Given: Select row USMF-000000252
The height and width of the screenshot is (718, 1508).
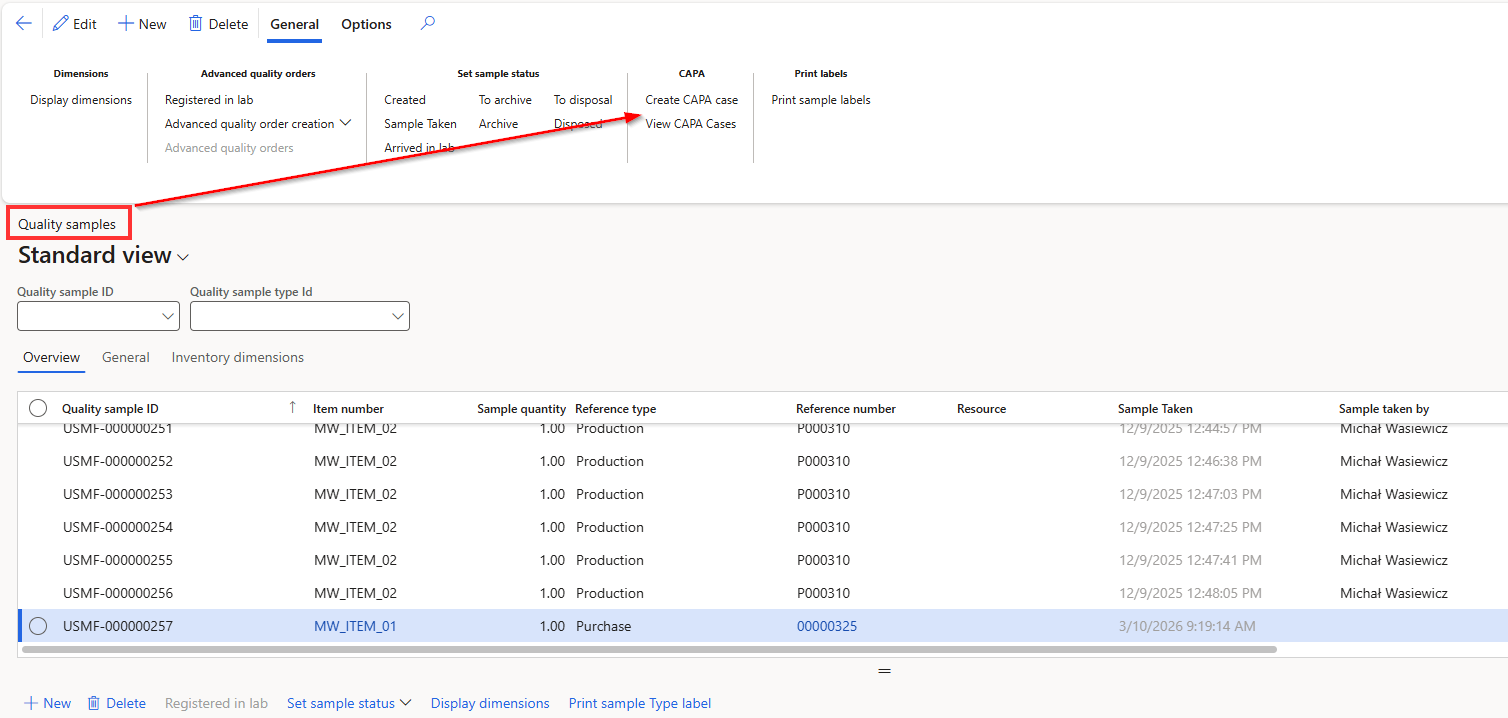Looking at the screenshot, I should (x=762, y=461).
